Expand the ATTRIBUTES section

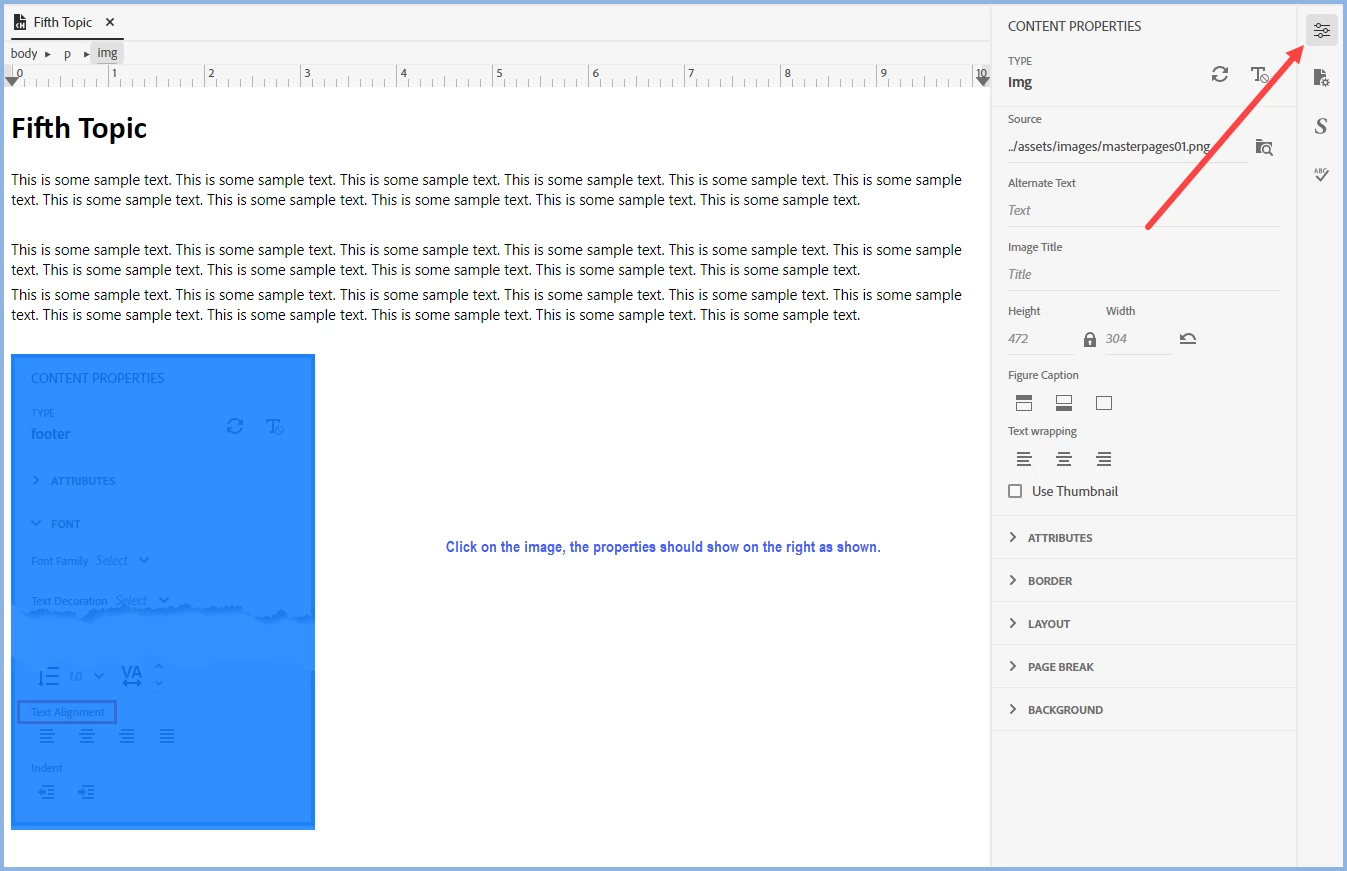pyautogui.click(x=1144, y=537)
